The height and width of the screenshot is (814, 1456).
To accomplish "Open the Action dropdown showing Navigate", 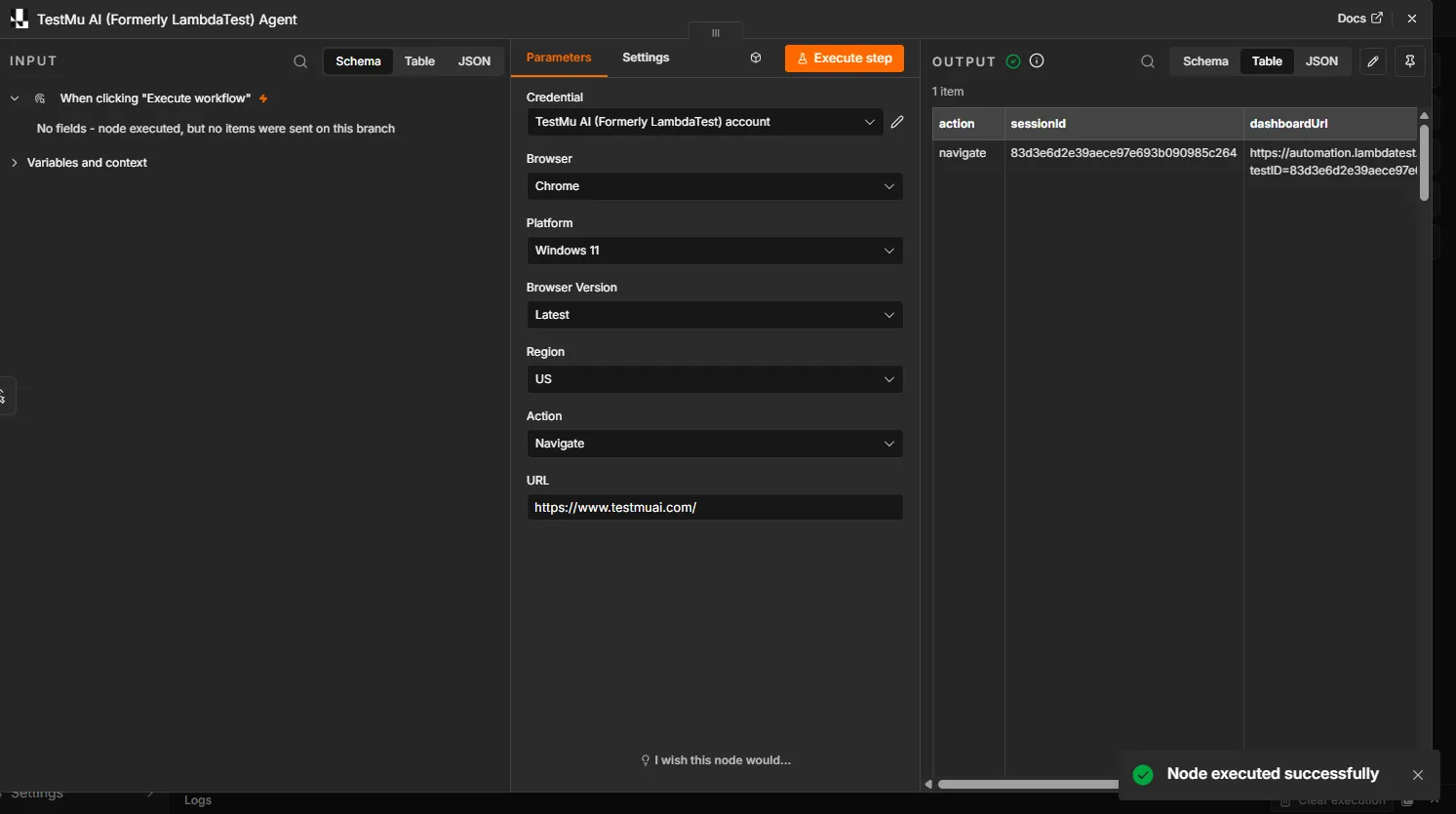I will coord(715,444).
